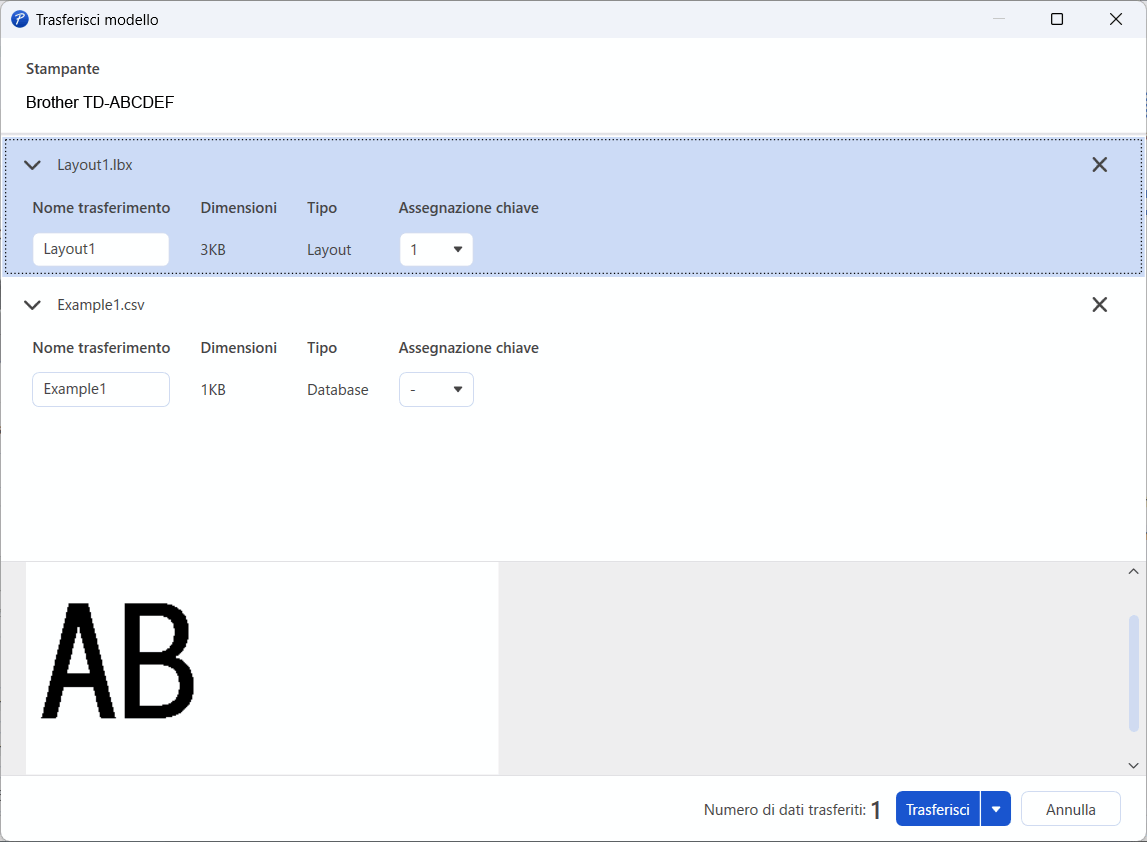
Task: Collapse the Layout1.lbx section chevron
Action: tap(32, 165)
